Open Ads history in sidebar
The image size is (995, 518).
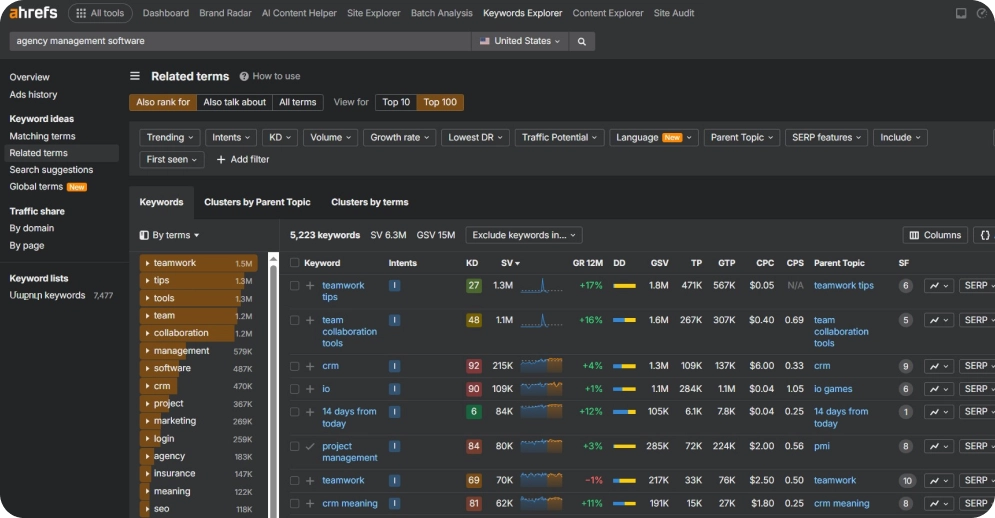33,95
